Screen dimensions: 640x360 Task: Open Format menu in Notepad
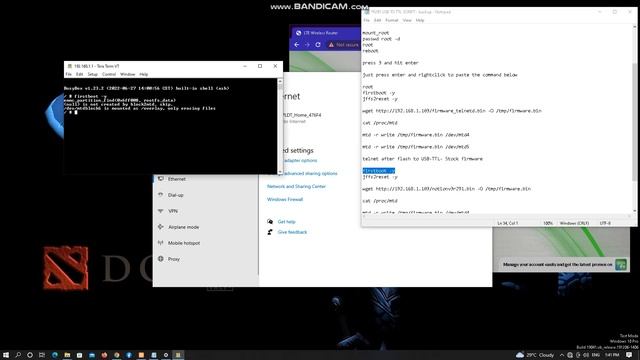[391, 20]
